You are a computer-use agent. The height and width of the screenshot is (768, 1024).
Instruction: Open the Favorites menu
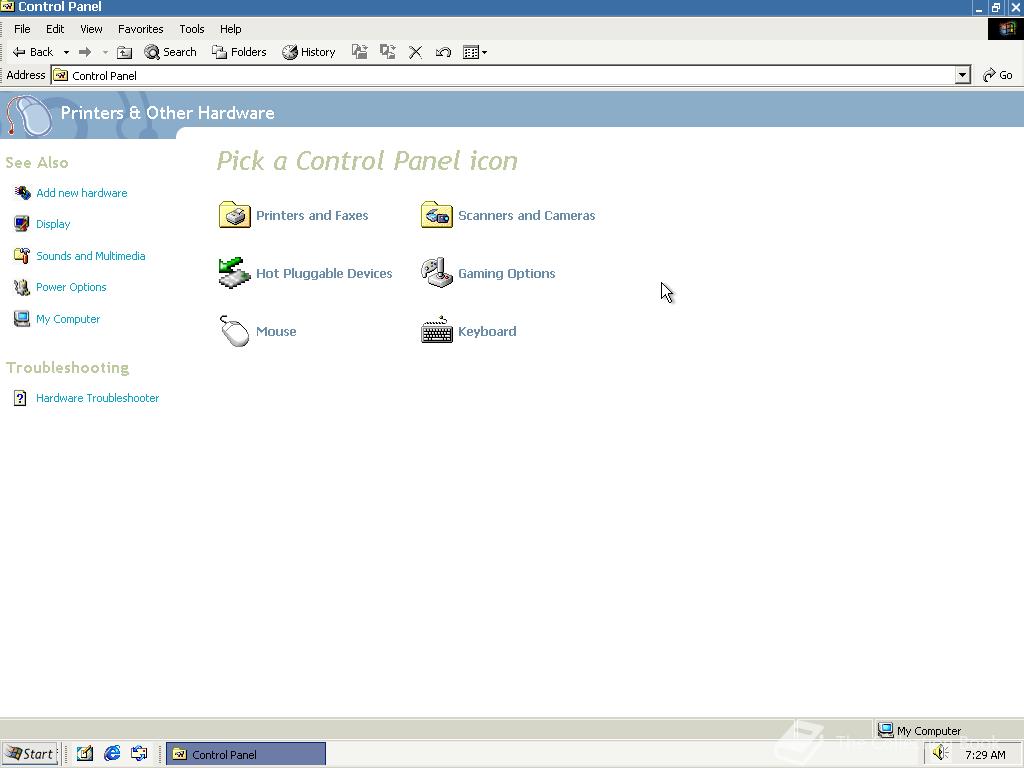click(x=140, y=29)
